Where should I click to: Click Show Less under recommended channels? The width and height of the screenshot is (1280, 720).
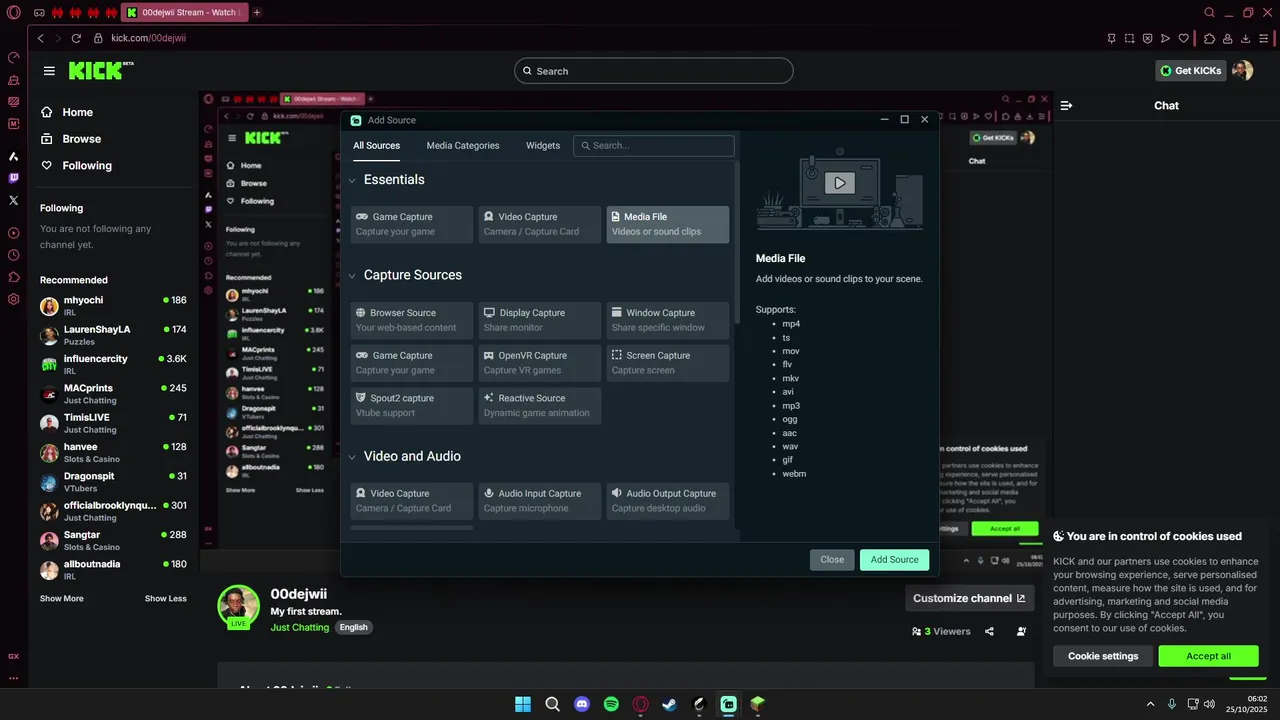[166, 598]
